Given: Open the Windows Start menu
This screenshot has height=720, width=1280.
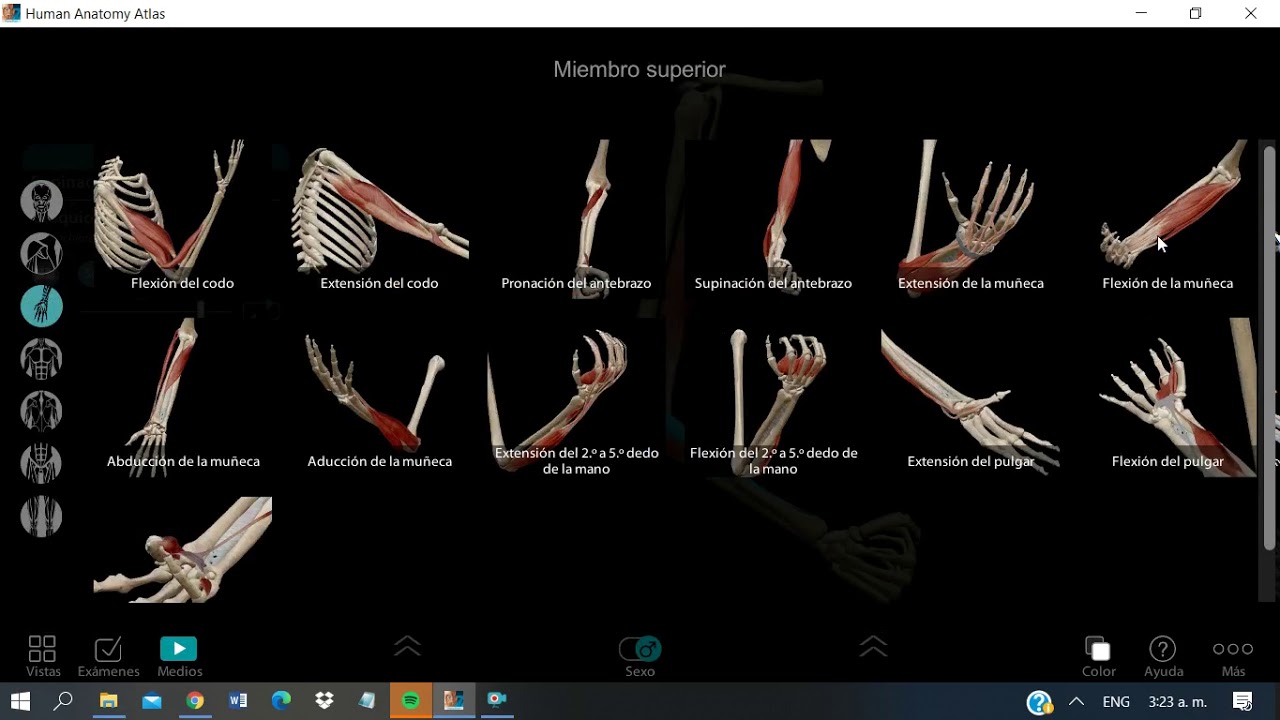Looking at the screenshot, I should [x=20, y=701].
